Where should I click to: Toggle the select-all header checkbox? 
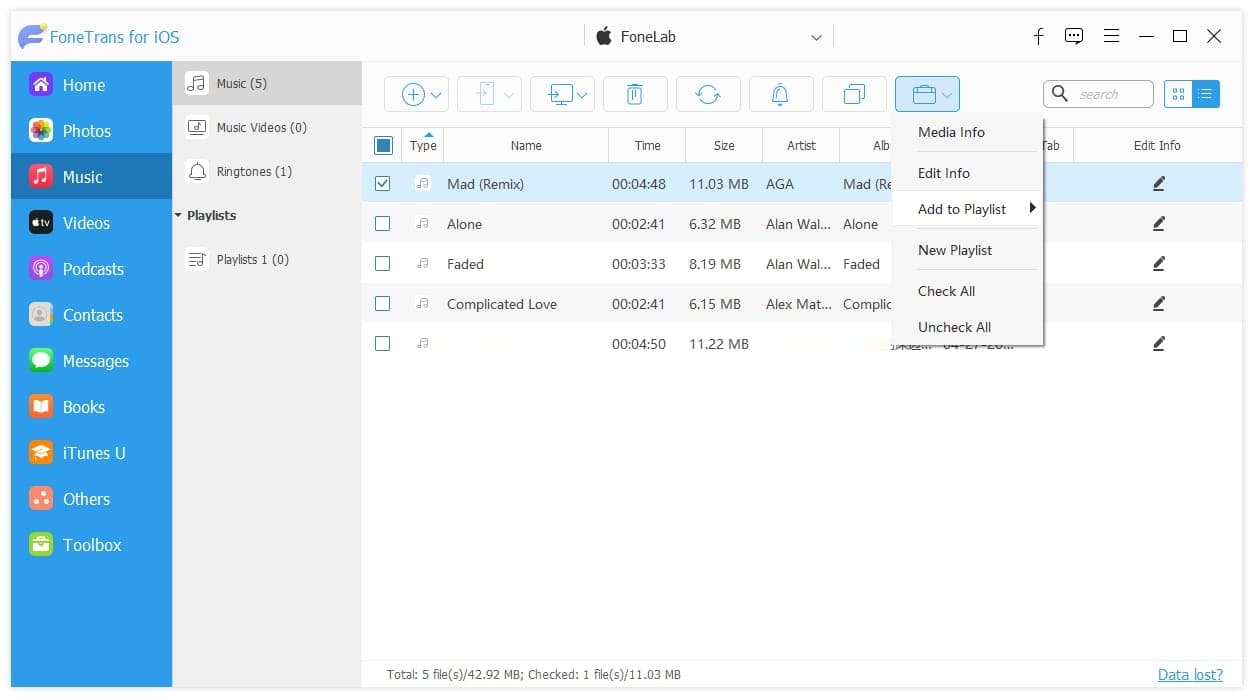pyautogui.click(x=384, y=145)
